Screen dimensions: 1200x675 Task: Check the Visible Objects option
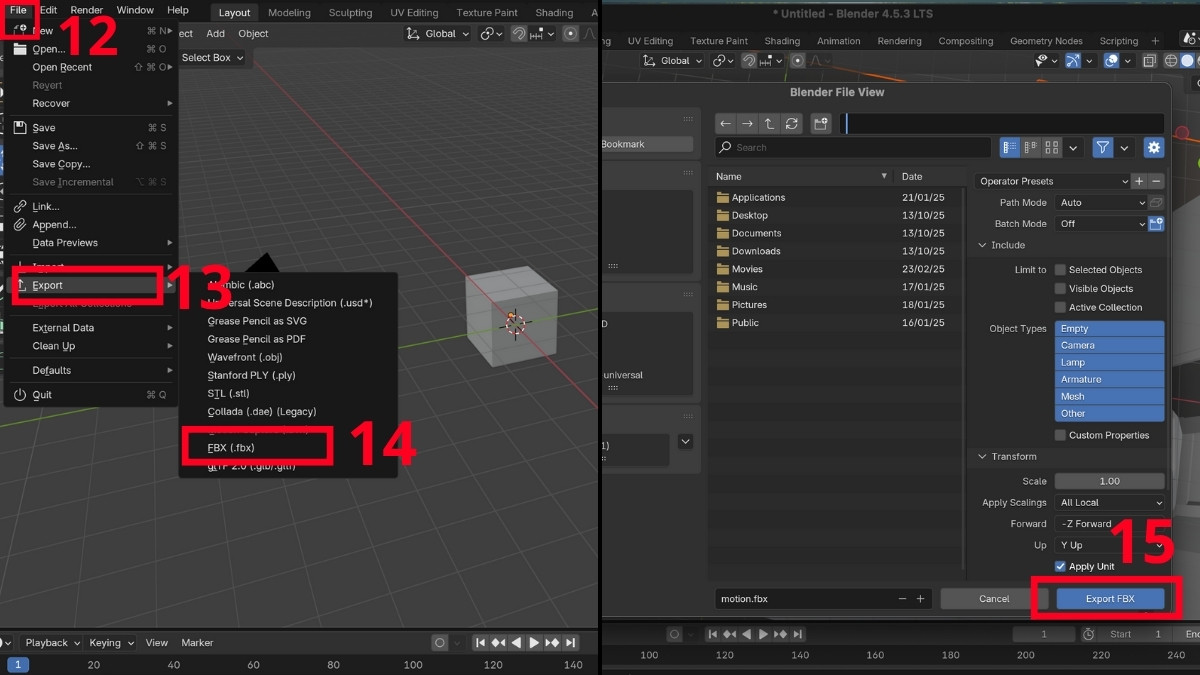[x=1060, y=289]
